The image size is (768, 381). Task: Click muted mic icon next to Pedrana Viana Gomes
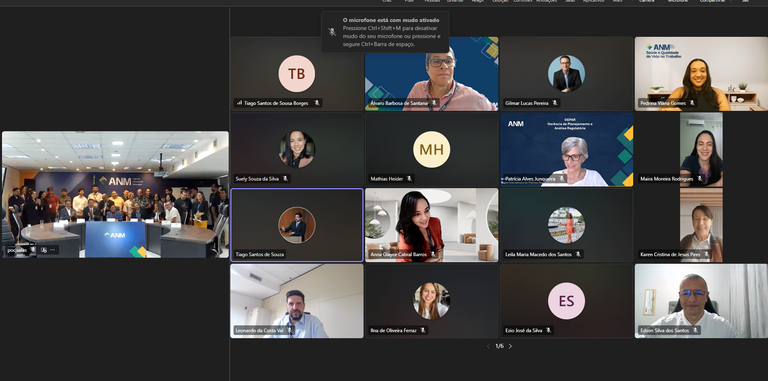(x=692, y=103)
